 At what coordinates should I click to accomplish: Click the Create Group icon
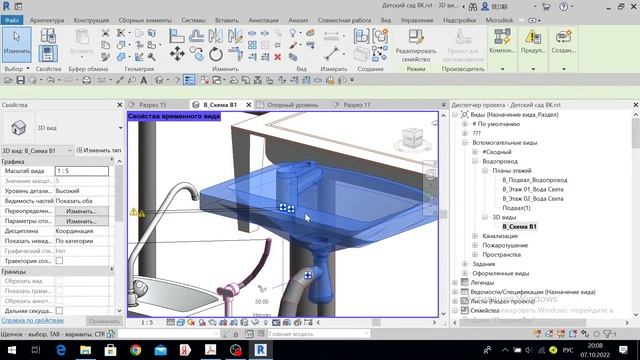(x=380, y=36)
